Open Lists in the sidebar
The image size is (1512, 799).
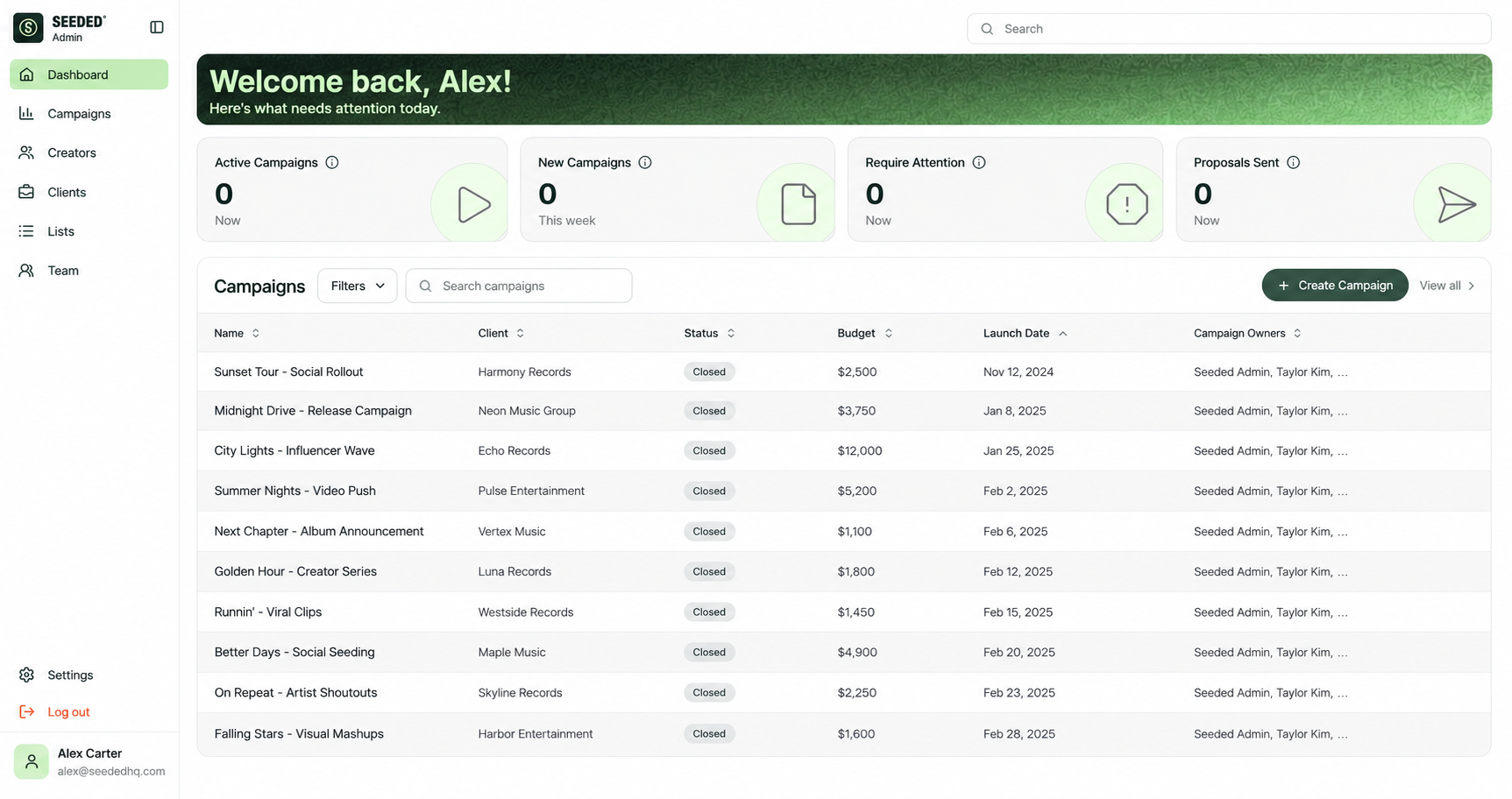(89, 231)
